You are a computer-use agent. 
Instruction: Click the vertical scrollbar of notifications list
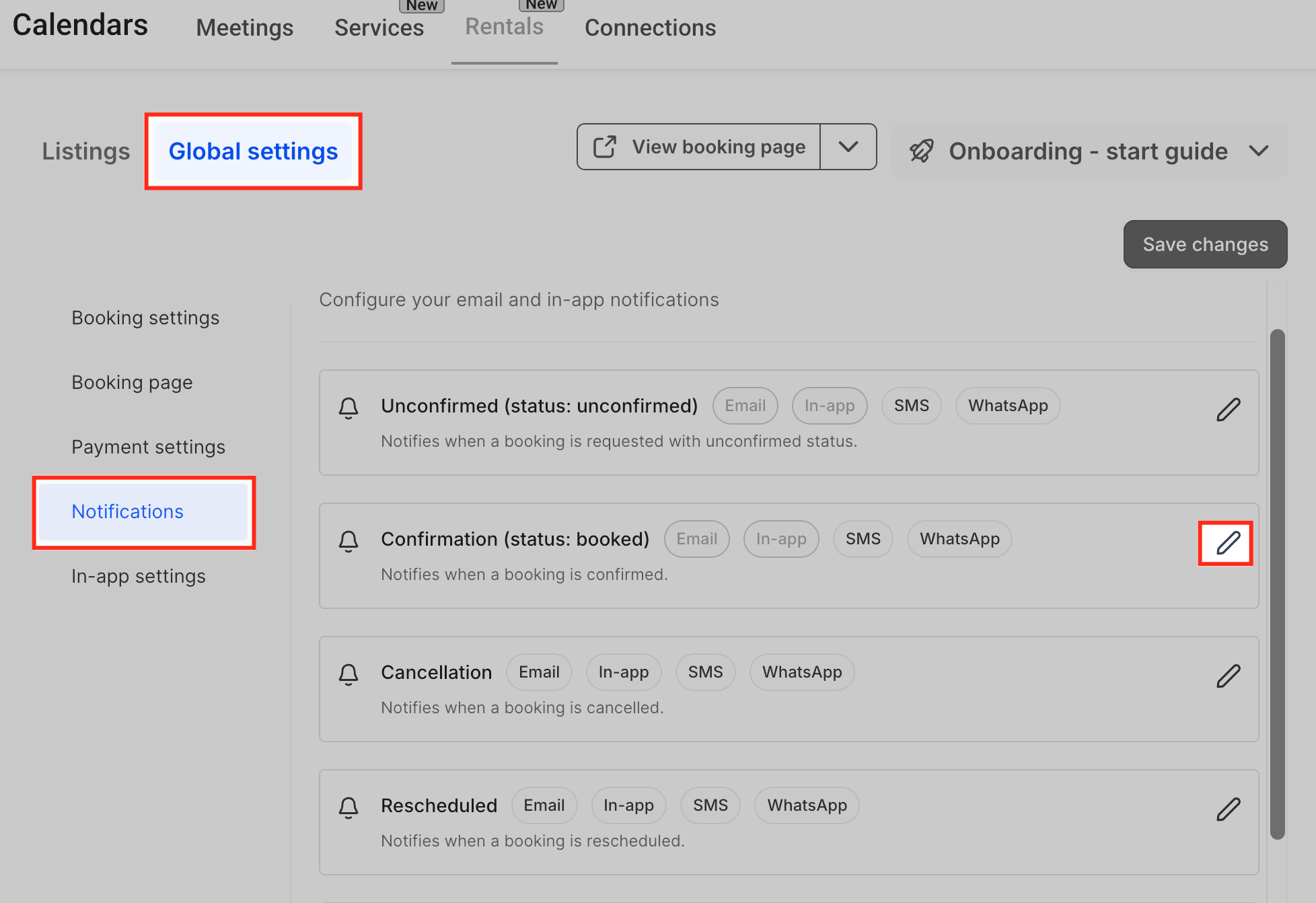click(1277, 584)
